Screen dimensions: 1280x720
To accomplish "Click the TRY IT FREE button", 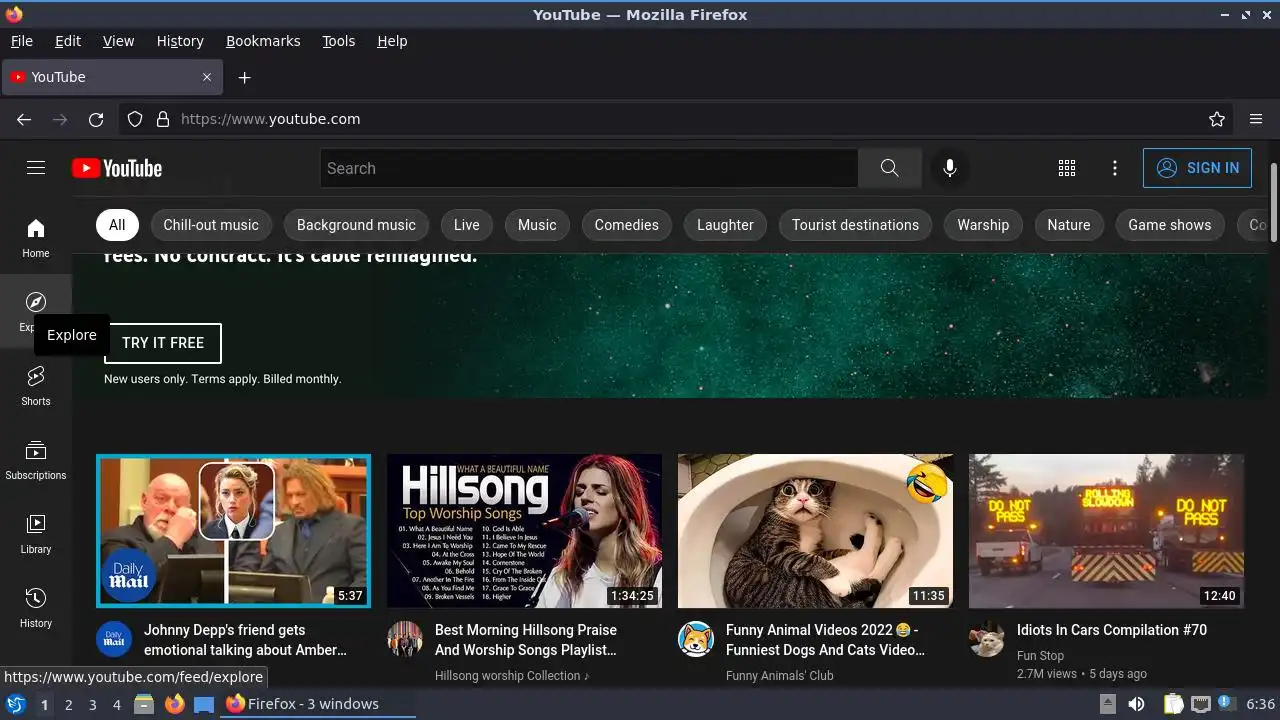I will (x=163, y=343).
